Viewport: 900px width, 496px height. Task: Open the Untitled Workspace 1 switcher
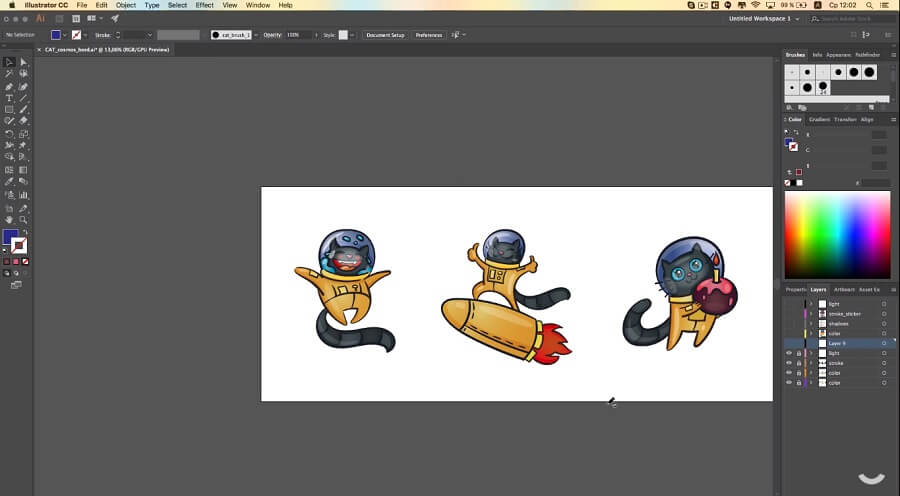[765, 18]
